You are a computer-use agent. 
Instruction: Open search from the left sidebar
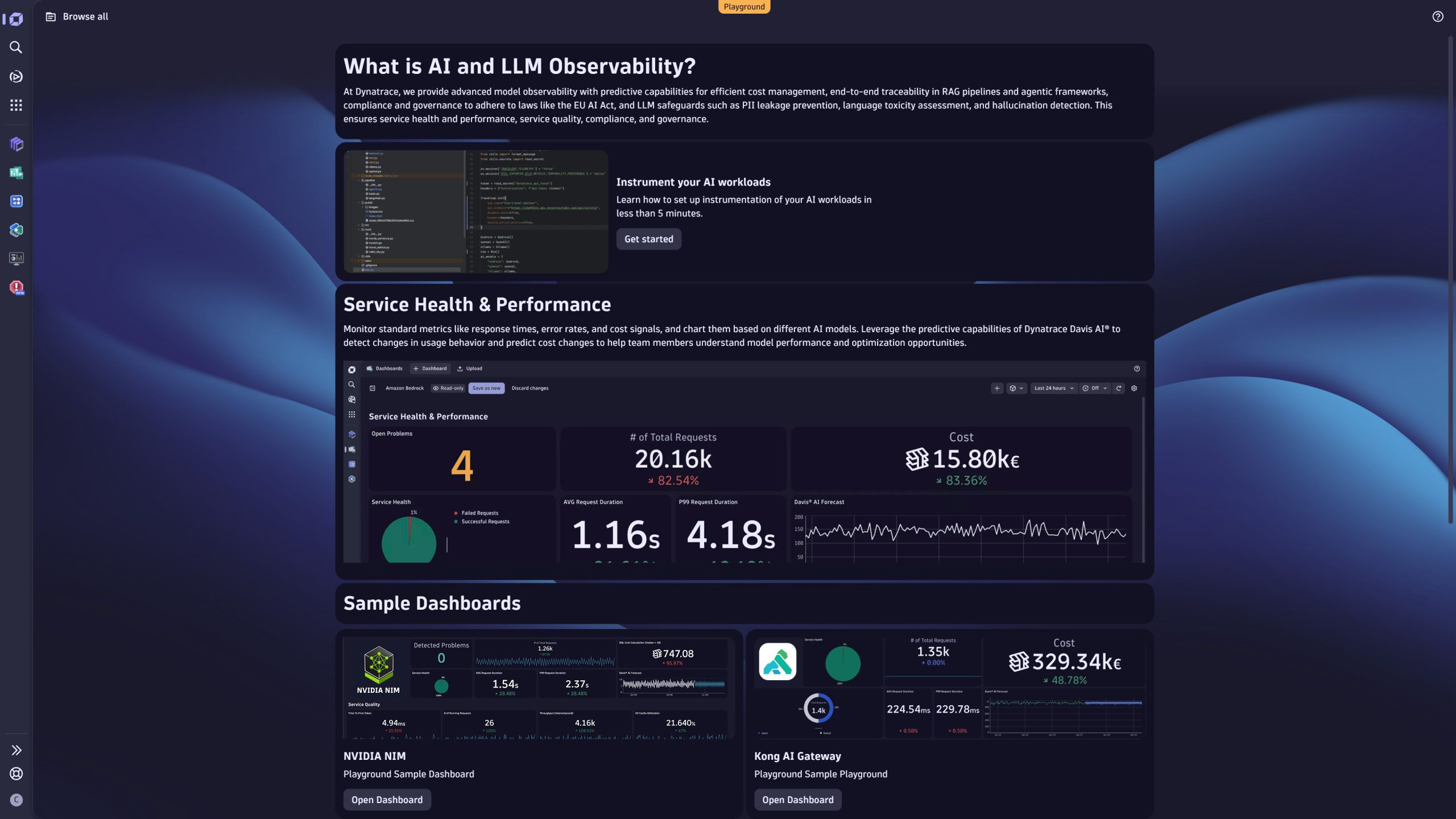tap(16, 48)
